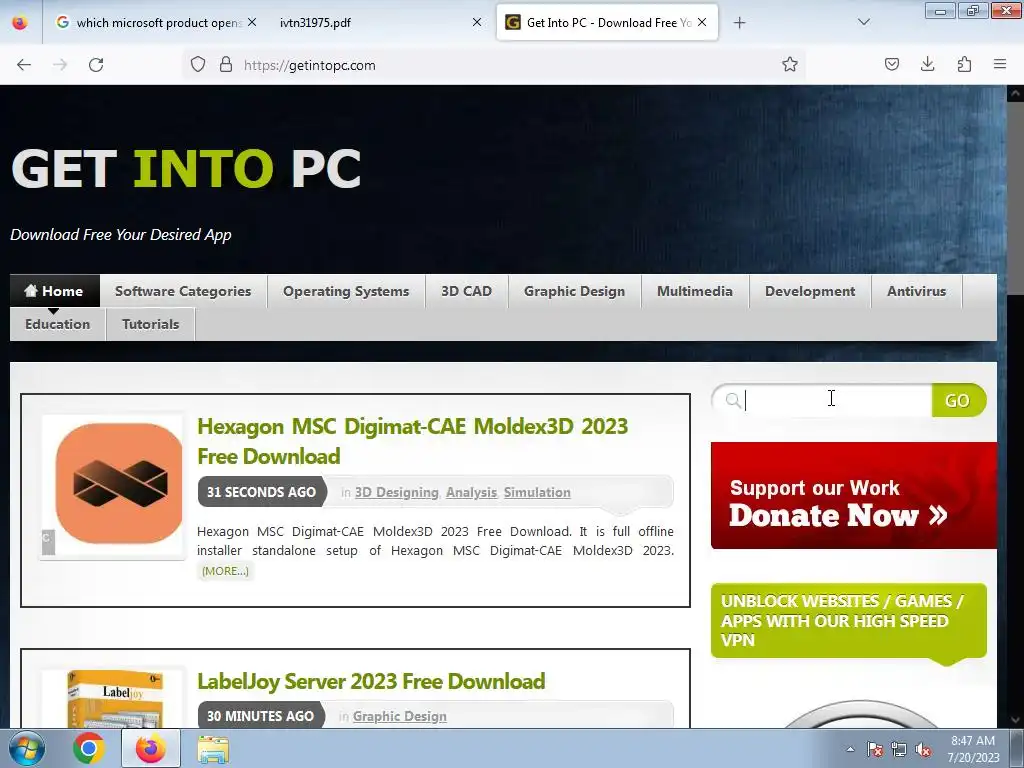Click the Unblock Websites VPN banner
The image size is (1024, 768).
(x=848, y=620)
